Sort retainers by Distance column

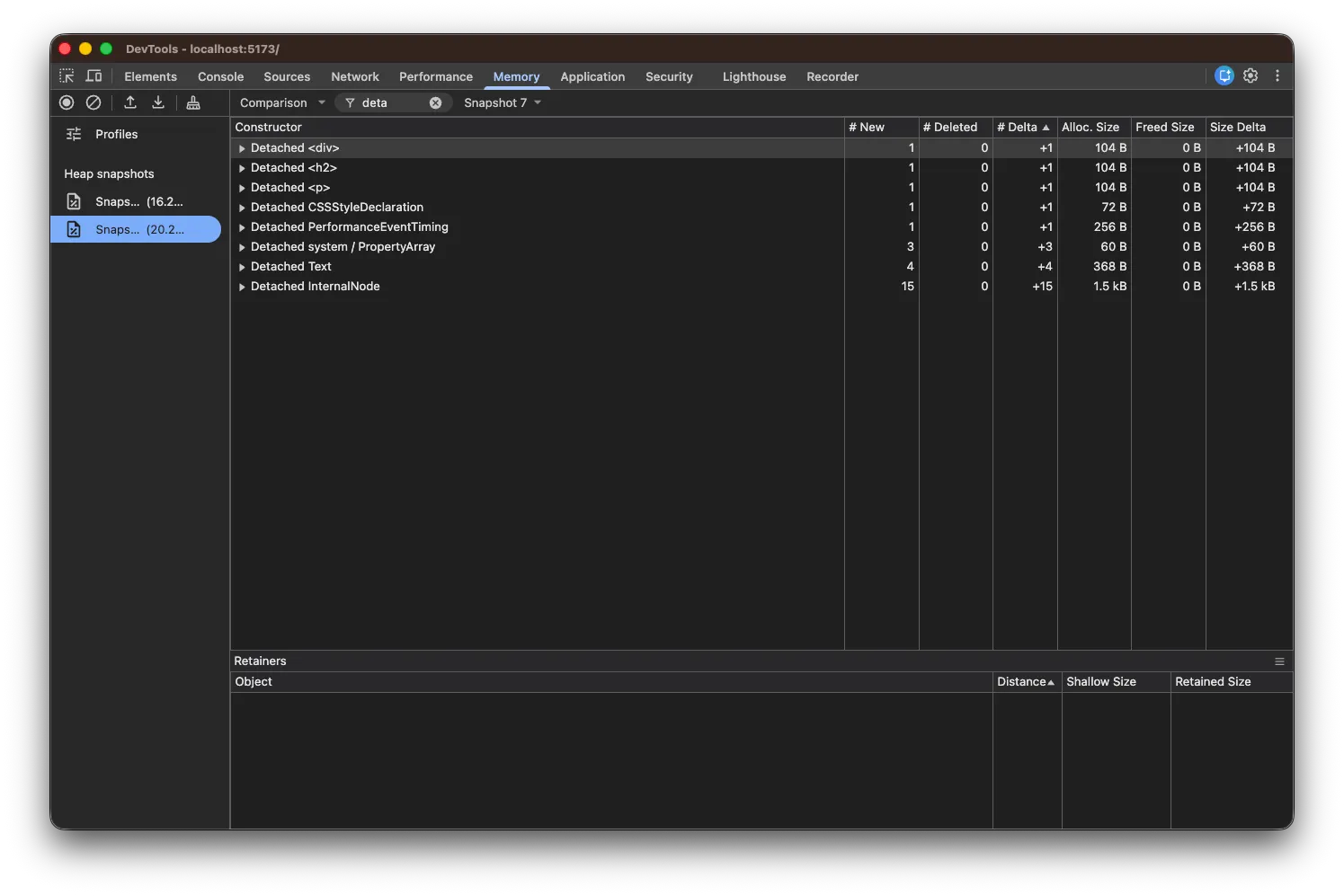click(x=1028, y=682)
